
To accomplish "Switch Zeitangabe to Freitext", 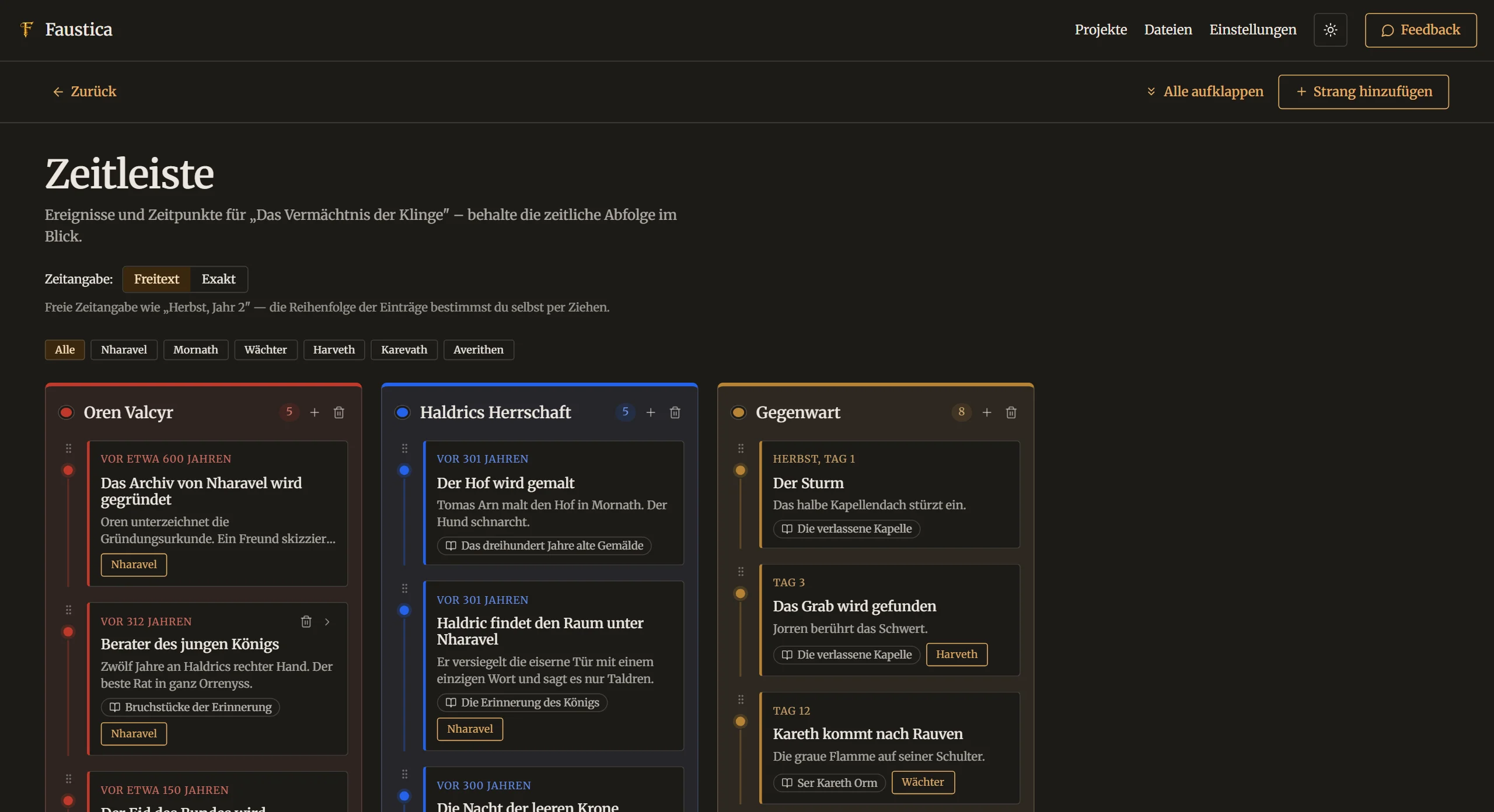I will 156,279.
